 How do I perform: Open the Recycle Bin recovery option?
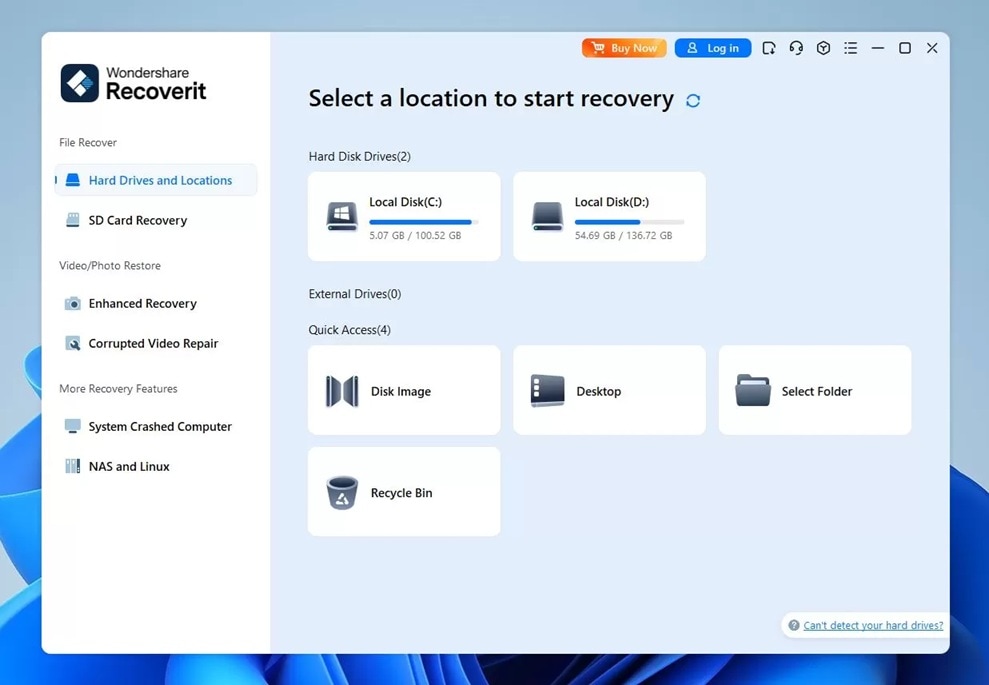pos(403,491)
